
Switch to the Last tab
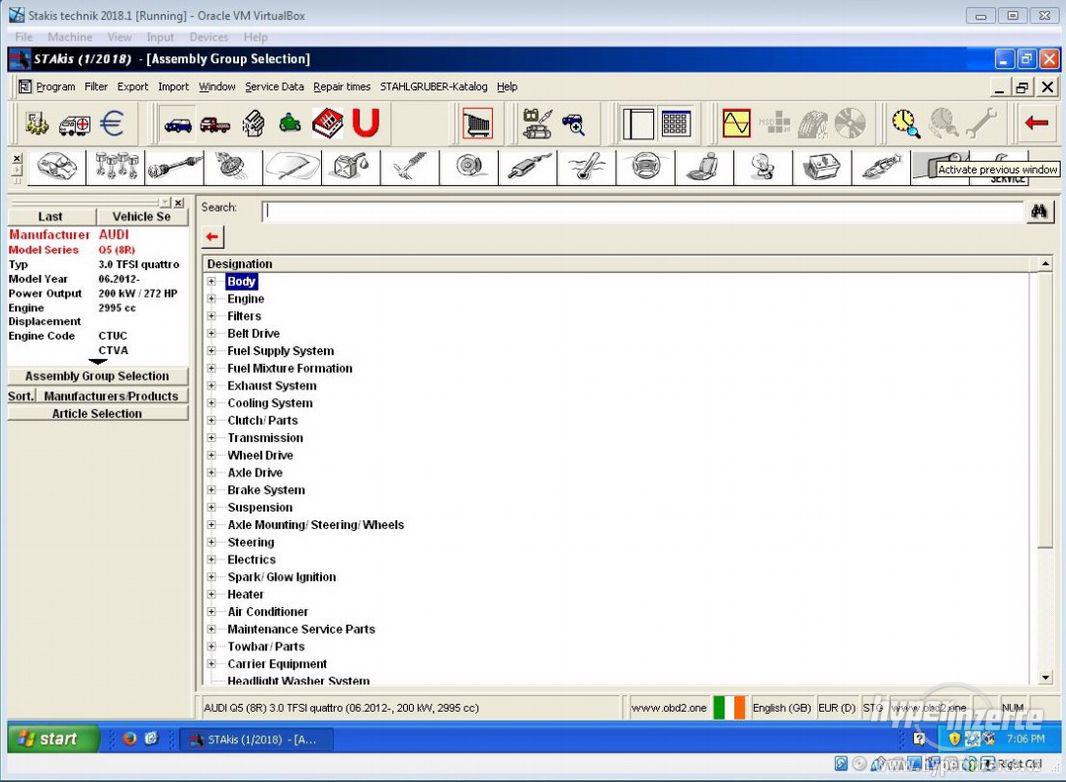click(50, 216)
